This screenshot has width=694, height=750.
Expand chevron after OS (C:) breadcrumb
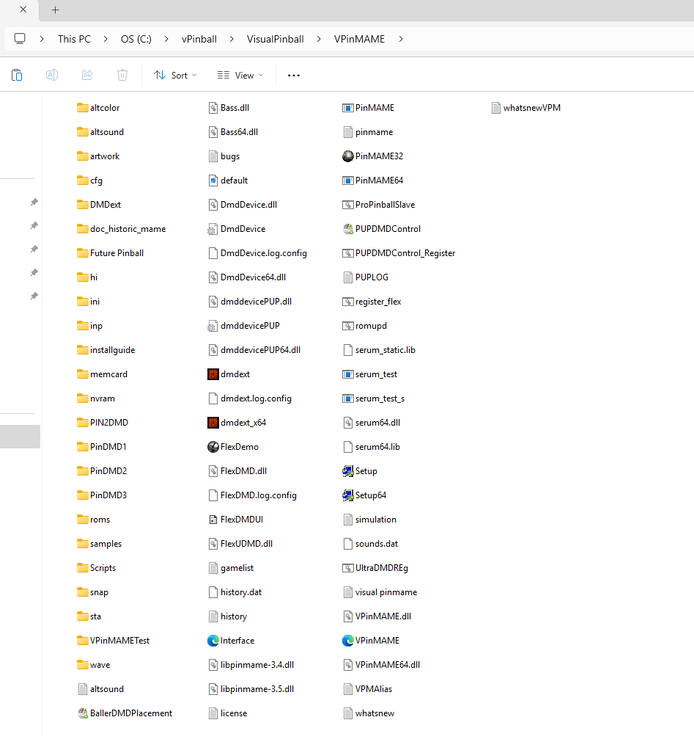pyautogui.click(x=166, y=39)
